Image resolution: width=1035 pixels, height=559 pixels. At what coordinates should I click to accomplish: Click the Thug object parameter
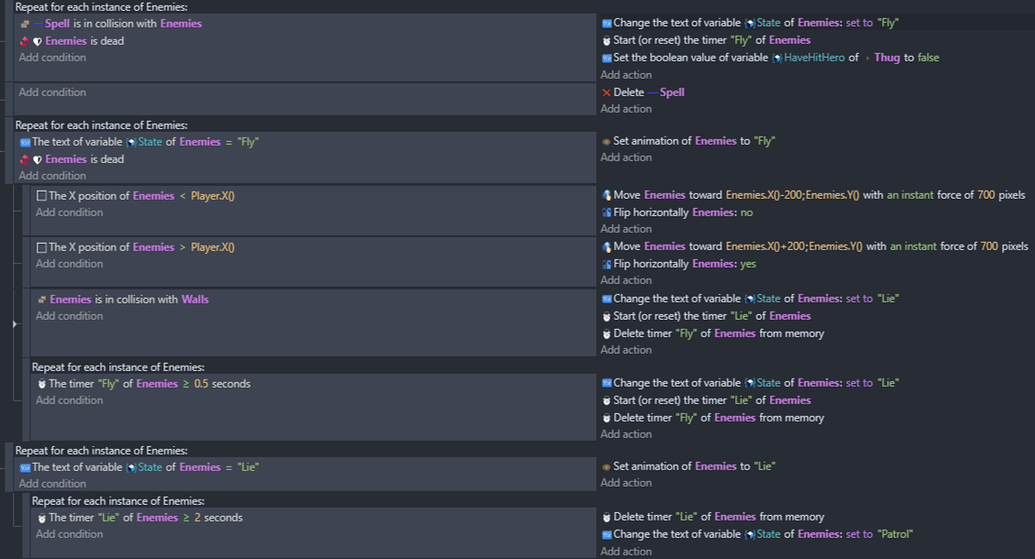pos(886,58)
